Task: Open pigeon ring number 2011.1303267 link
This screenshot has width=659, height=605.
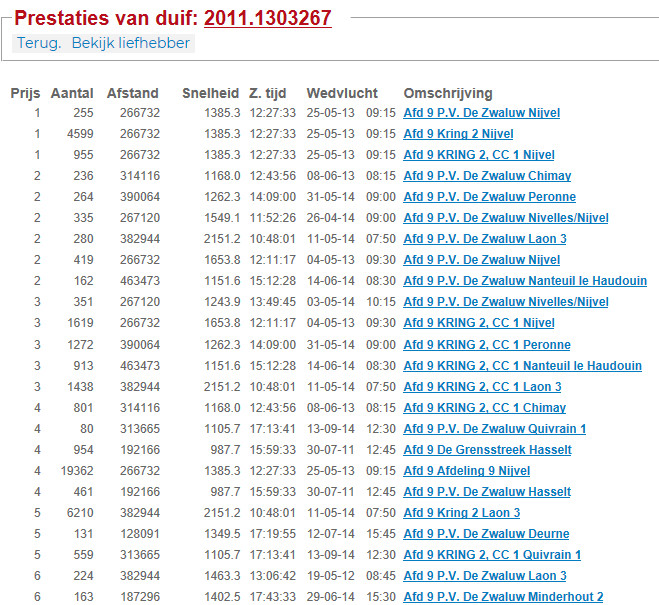Action: point(268,18)
